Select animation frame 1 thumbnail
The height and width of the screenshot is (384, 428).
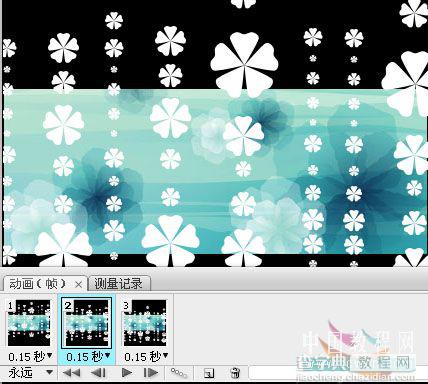click(x=29, y=323)
